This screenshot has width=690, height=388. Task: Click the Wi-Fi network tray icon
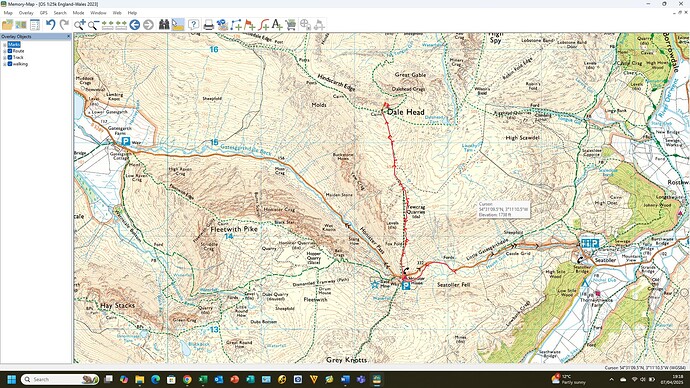pyautogui.click(x=634, y=379)
